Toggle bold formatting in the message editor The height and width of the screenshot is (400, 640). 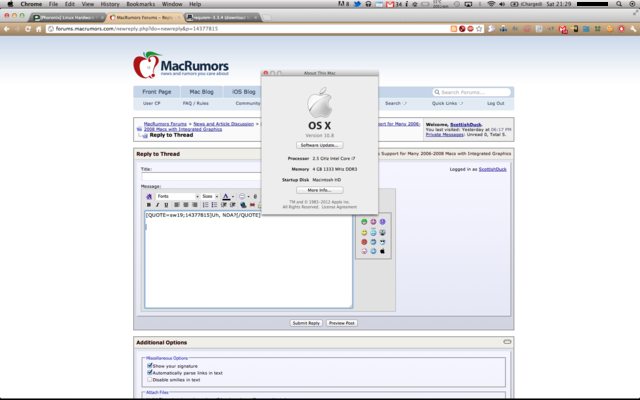[x=149, y=205]
